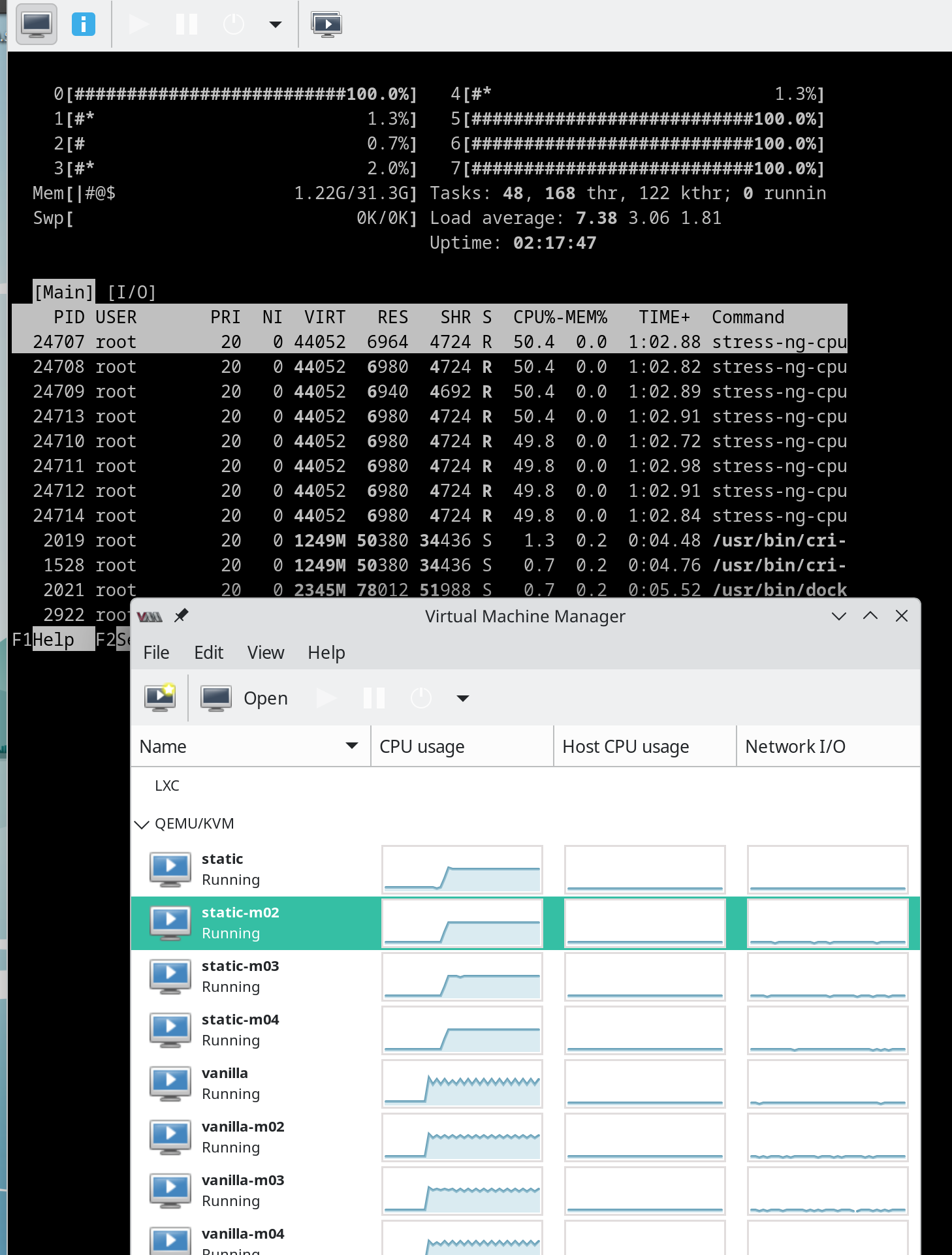Open shutdown options dropdown in console toolbar

point(276,25)
